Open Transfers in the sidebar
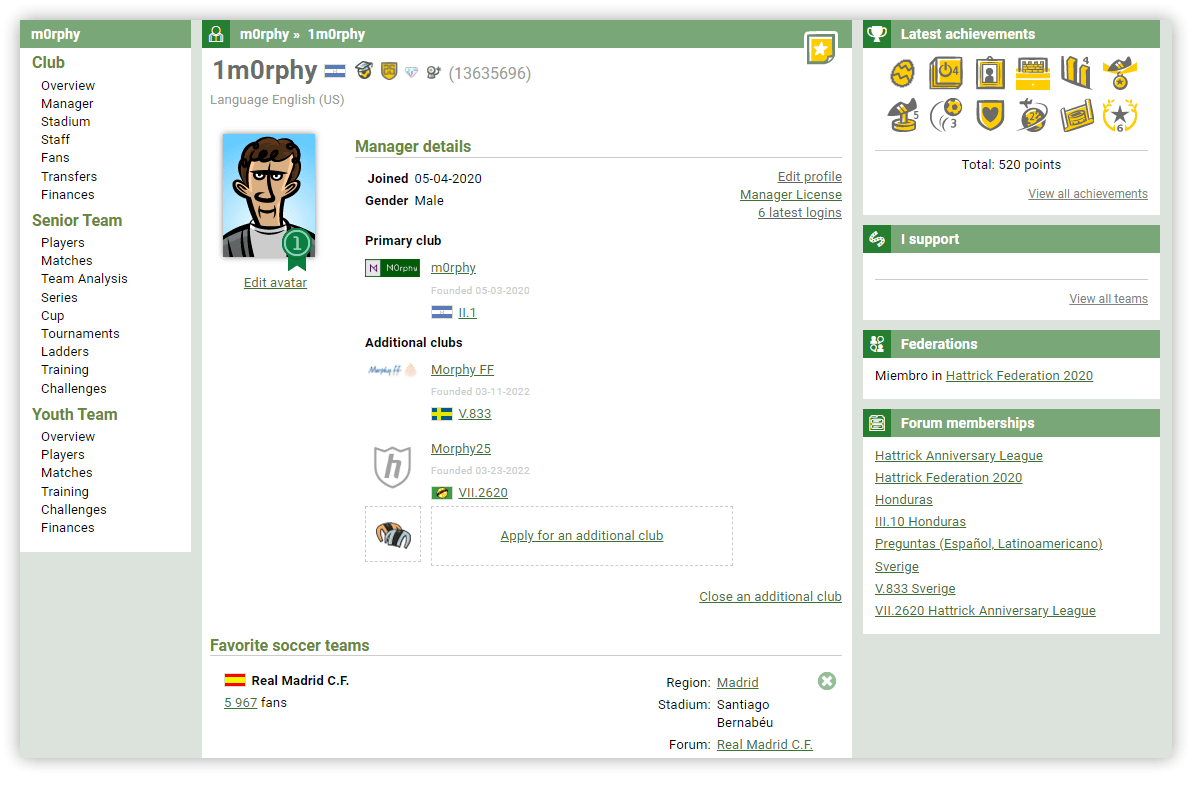The height and width of the screenshot is (808, 1192). point(68,176)
